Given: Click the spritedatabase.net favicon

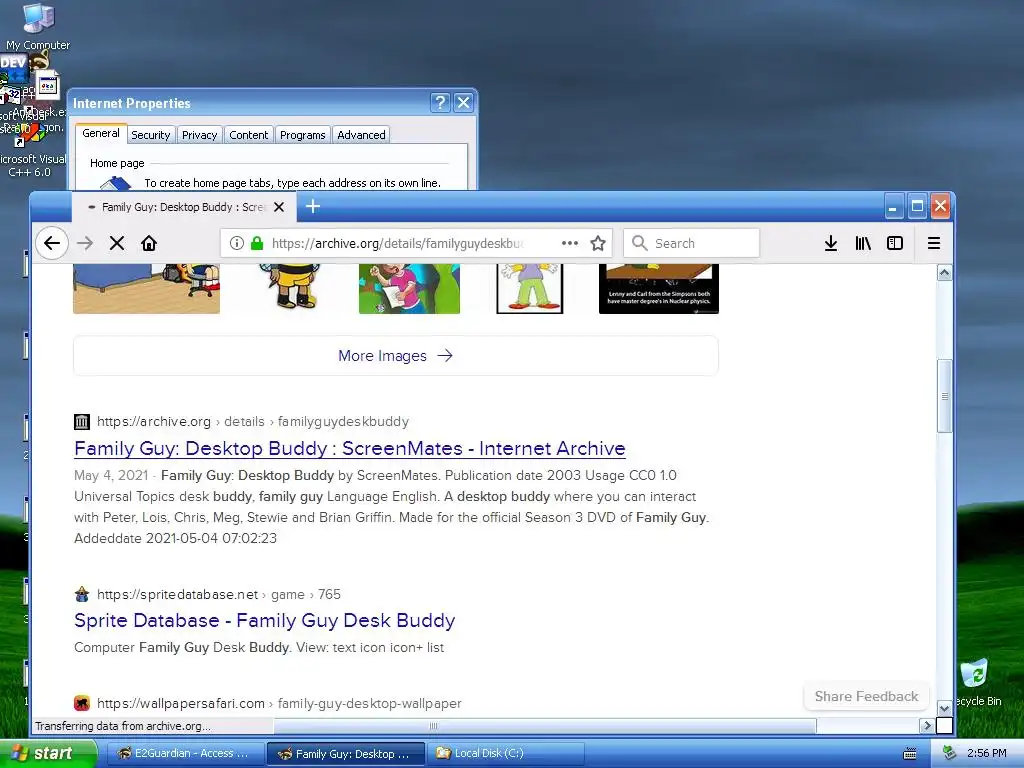Looking at the screenshot, I should 82,594.
